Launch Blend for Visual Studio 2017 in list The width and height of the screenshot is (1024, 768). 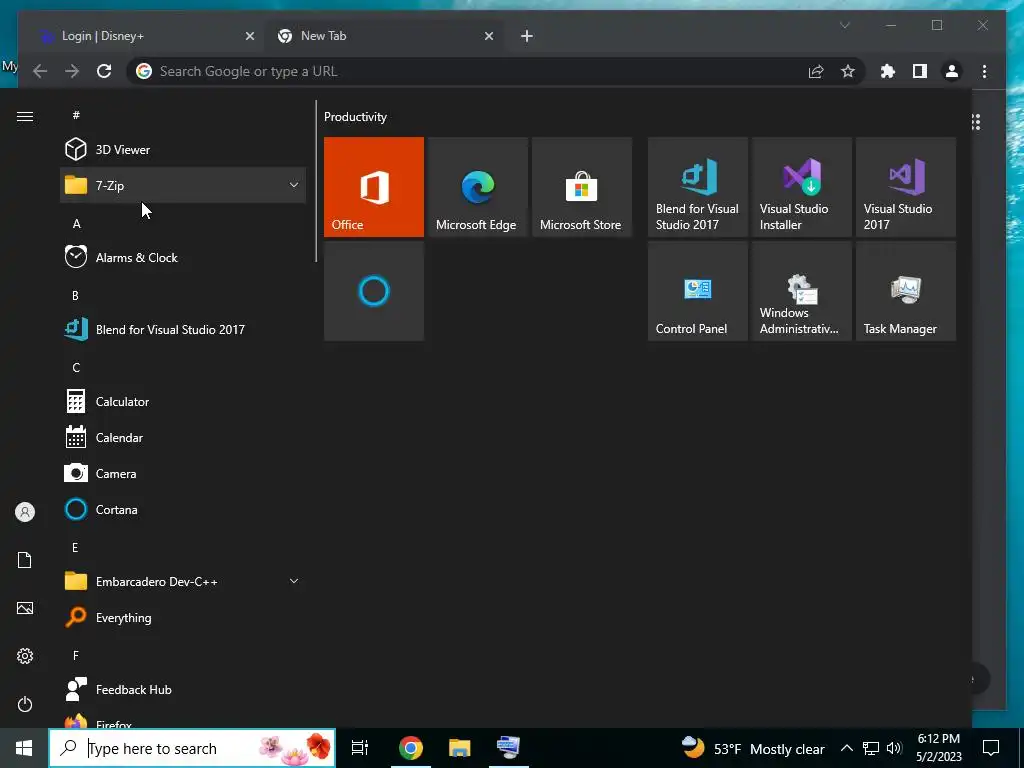(183, 329)
